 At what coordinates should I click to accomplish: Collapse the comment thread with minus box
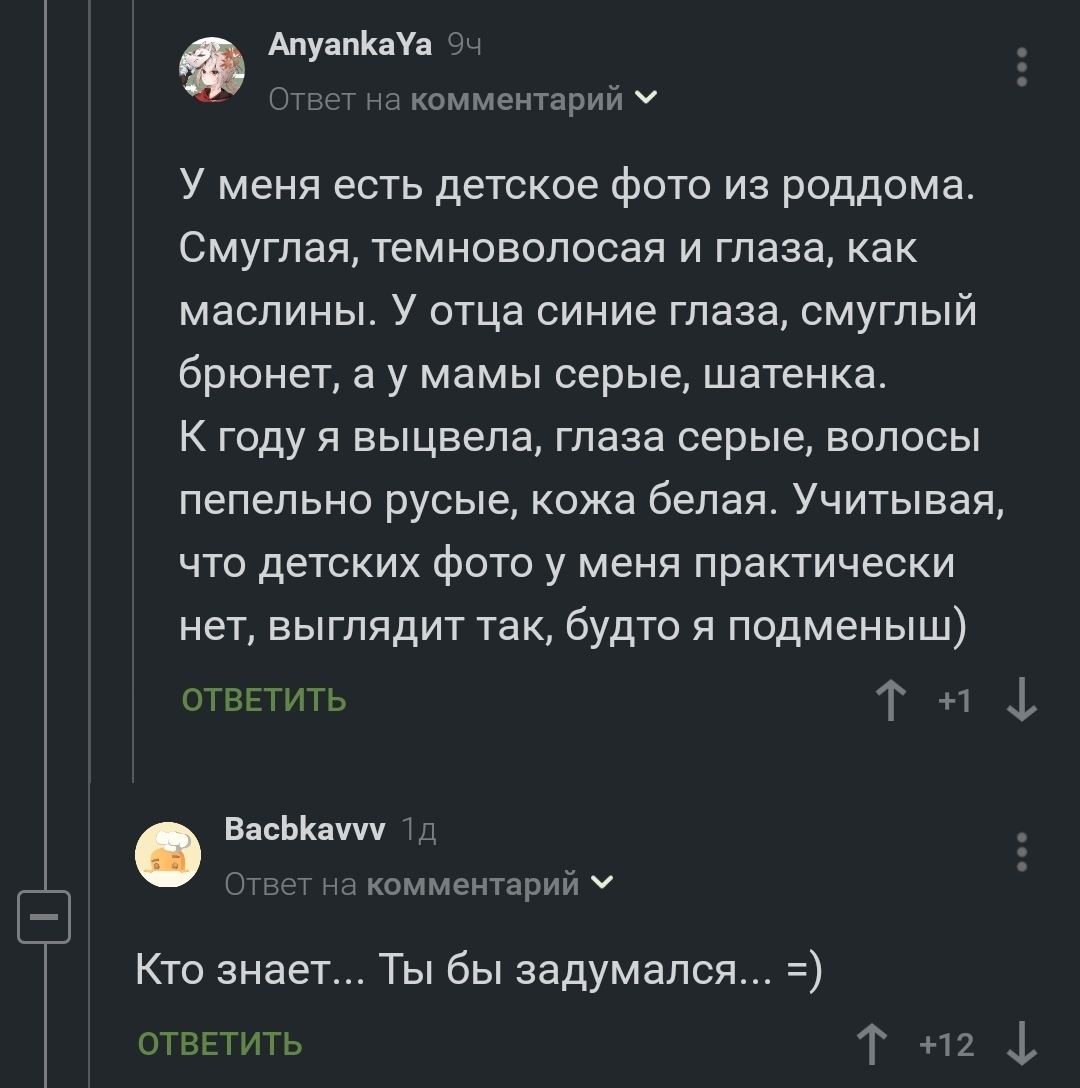pyautogui.click(x=44, y=916)
